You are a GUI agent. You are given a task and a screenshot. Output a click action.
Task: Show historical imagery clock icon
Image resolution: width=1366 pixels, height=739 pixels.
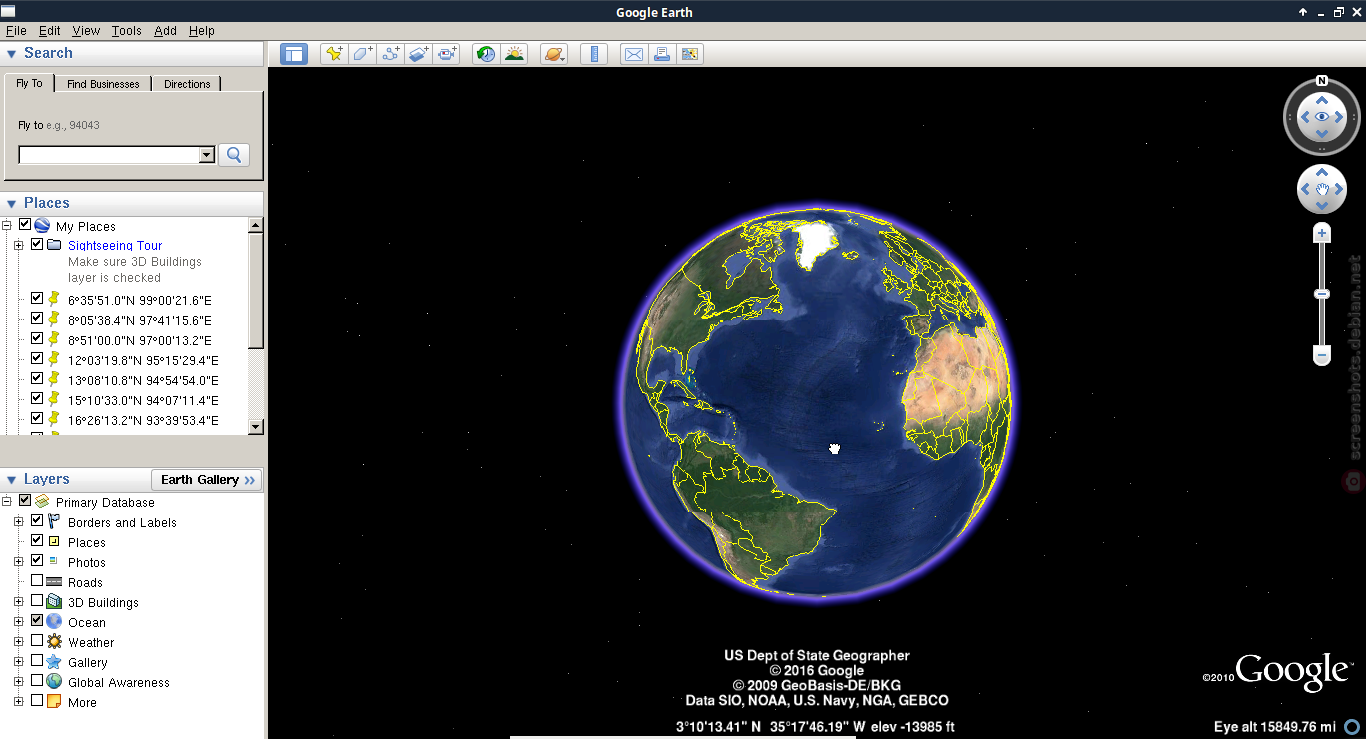click(x=486, y=54)
